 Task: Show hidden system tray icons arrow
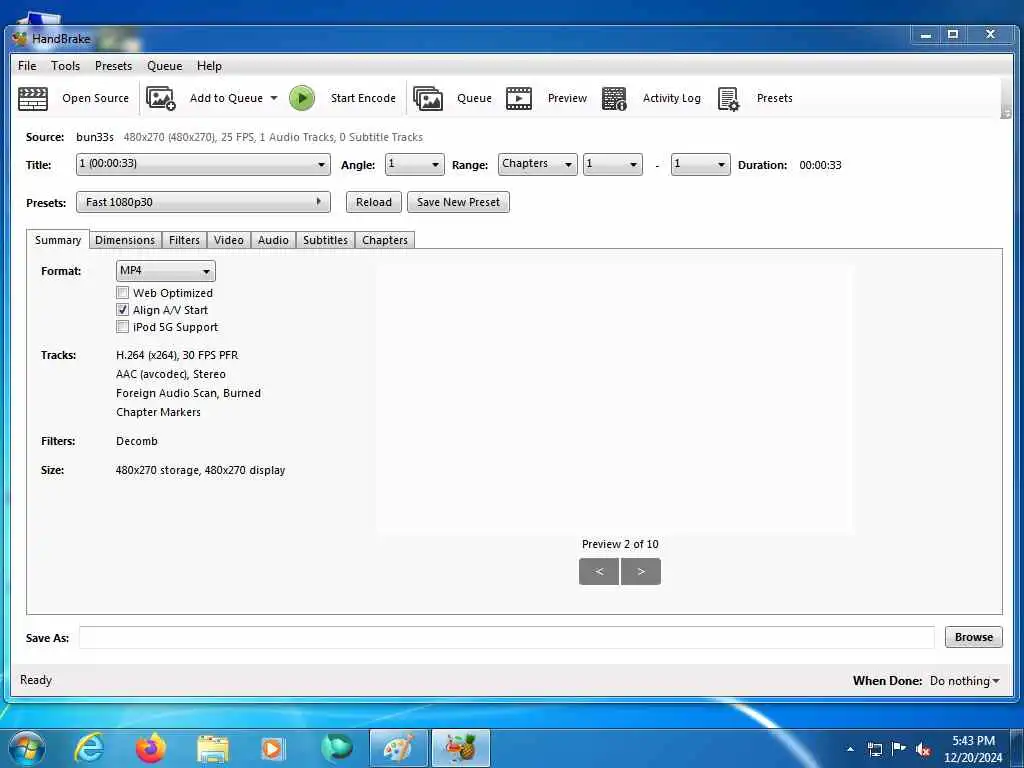pyautogui.click(x=850, y=749)
